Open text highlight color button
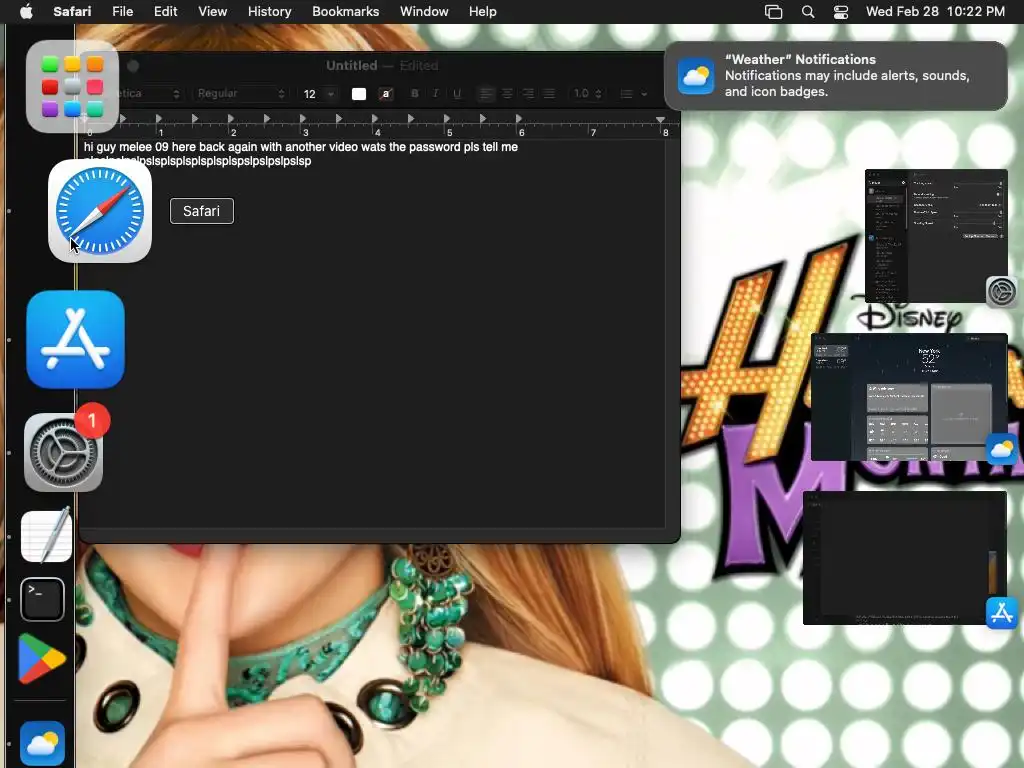Image resolution: width=1024 pixels, height=768 pixels. [x=386, y=93]
